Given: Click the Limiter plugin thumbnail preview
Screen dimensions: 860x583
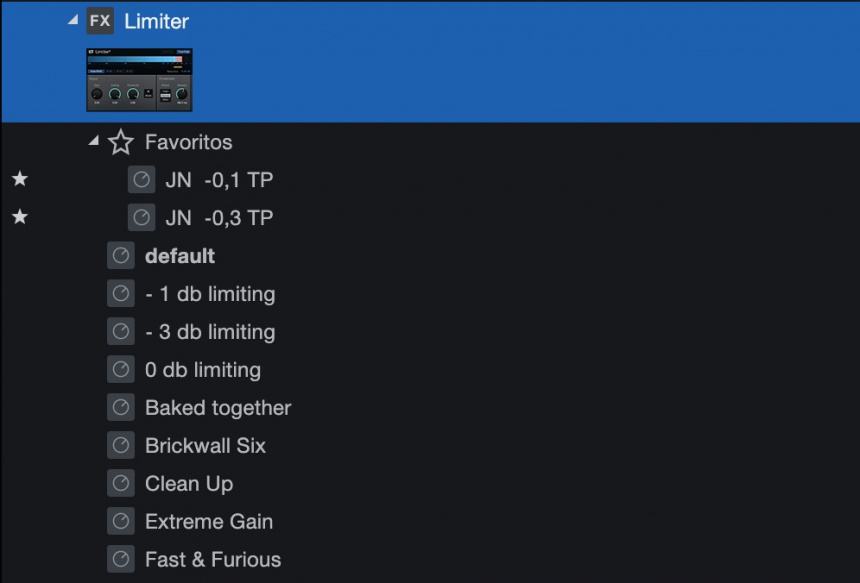Looking at the screenshot, I should point(139,79).
